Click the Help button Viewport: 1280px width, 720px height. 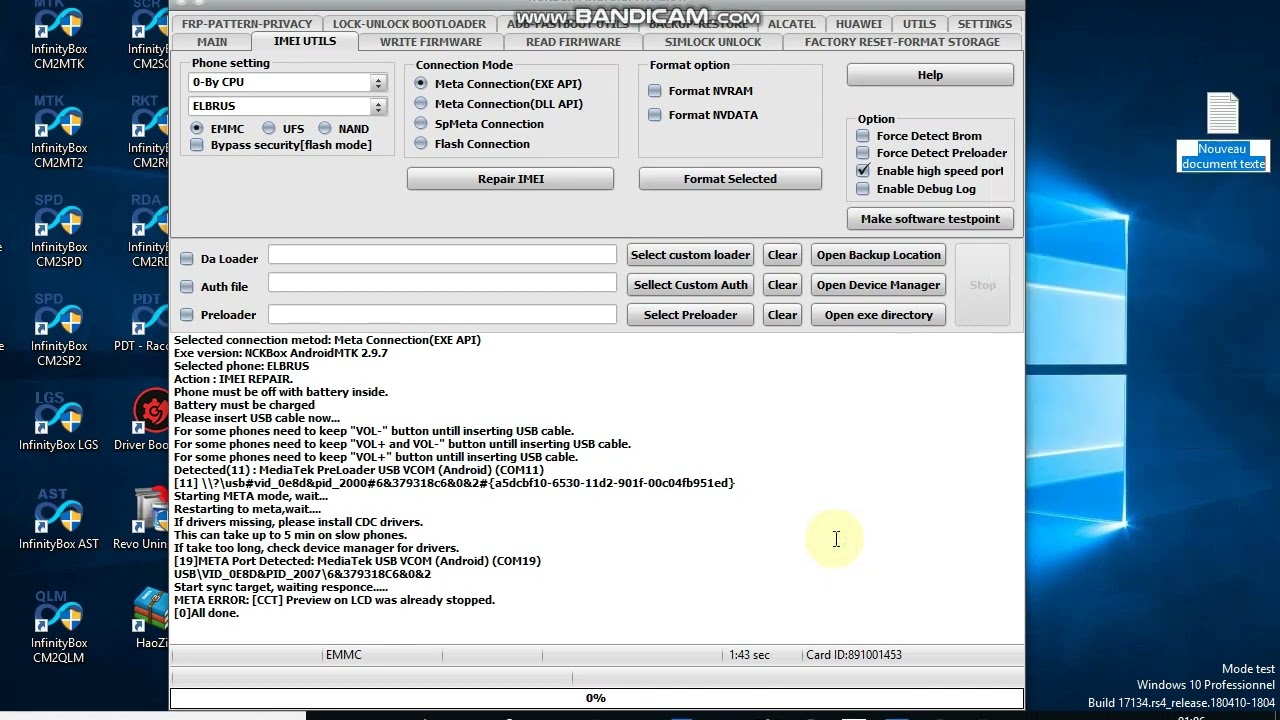[x=930, y=75]
